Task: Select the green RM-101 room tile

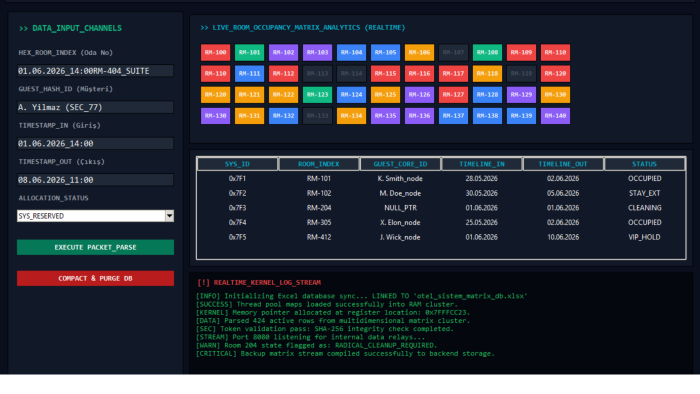Action: coord(250,52)
